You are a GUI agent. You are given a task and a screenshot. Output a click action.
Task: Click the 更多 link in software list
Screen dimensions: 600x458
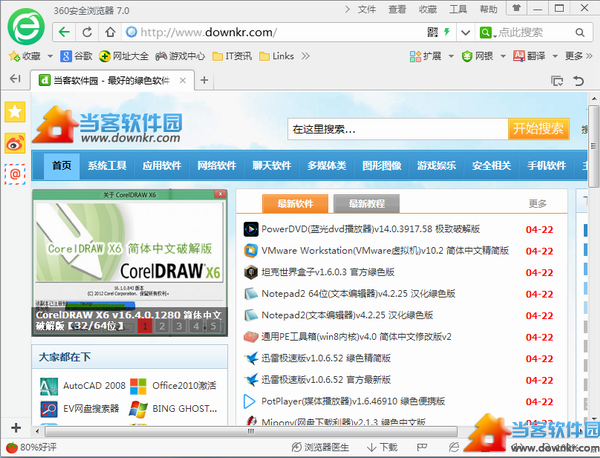537,204
